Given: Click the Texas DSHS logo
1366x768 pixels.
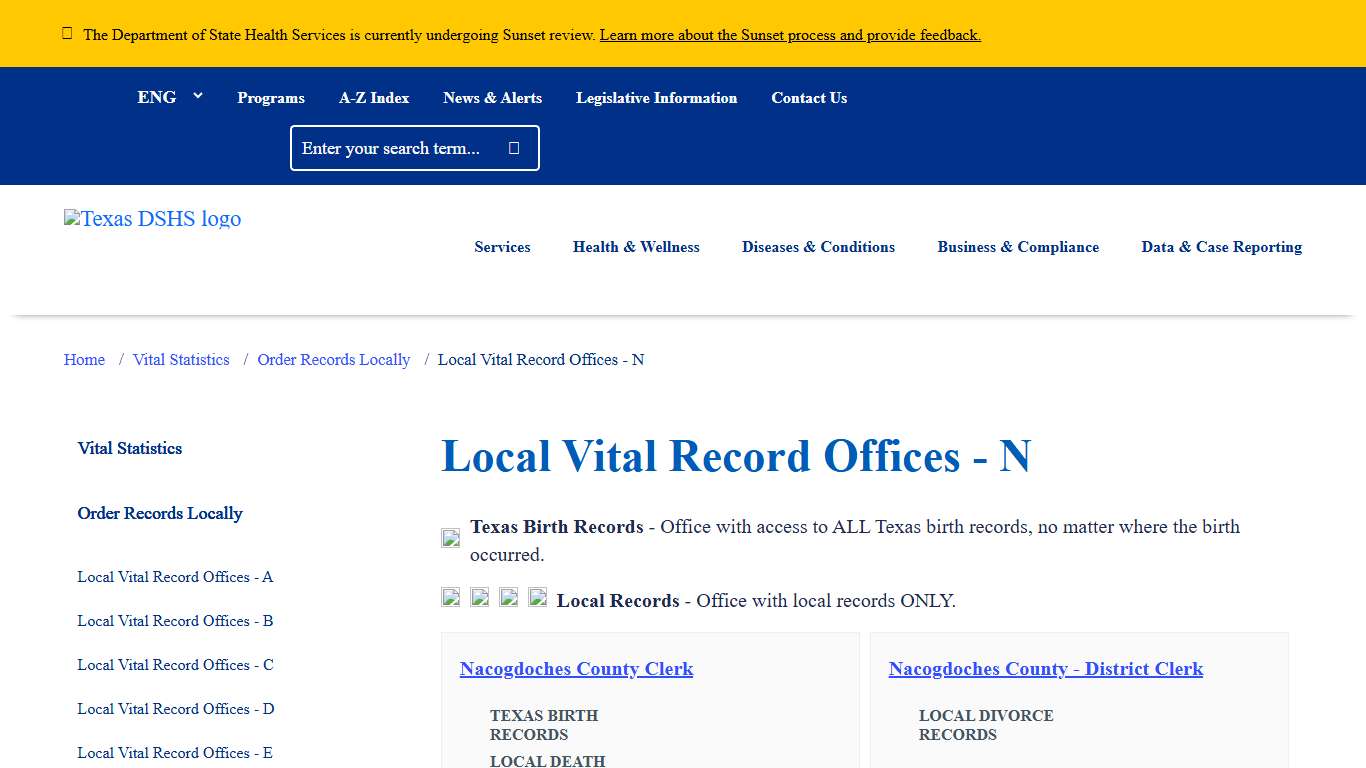Looking at the screenshot, I should point(152,218).
